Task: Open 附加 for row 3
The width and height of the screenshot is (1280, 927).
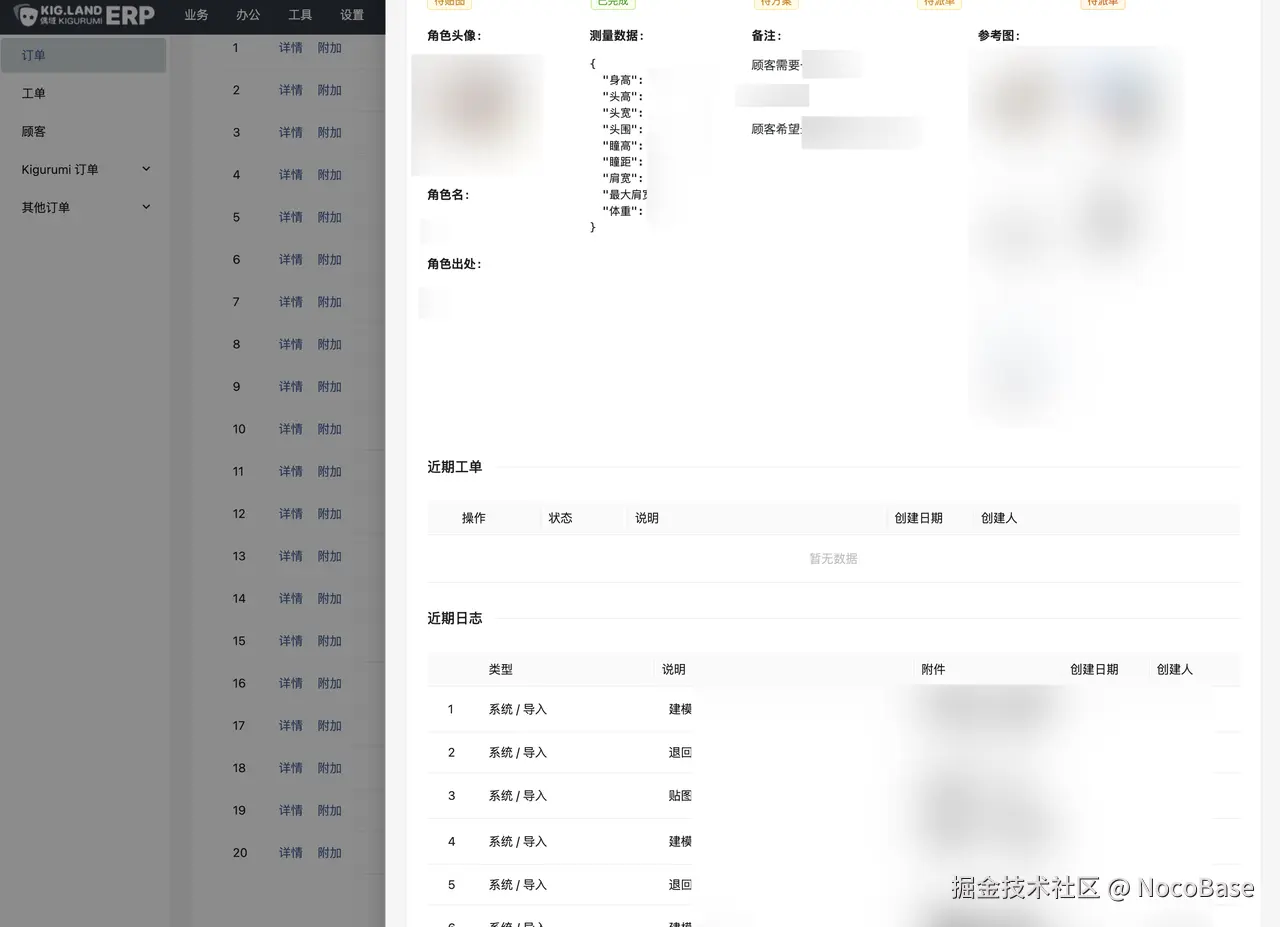Action: (330, 132)
